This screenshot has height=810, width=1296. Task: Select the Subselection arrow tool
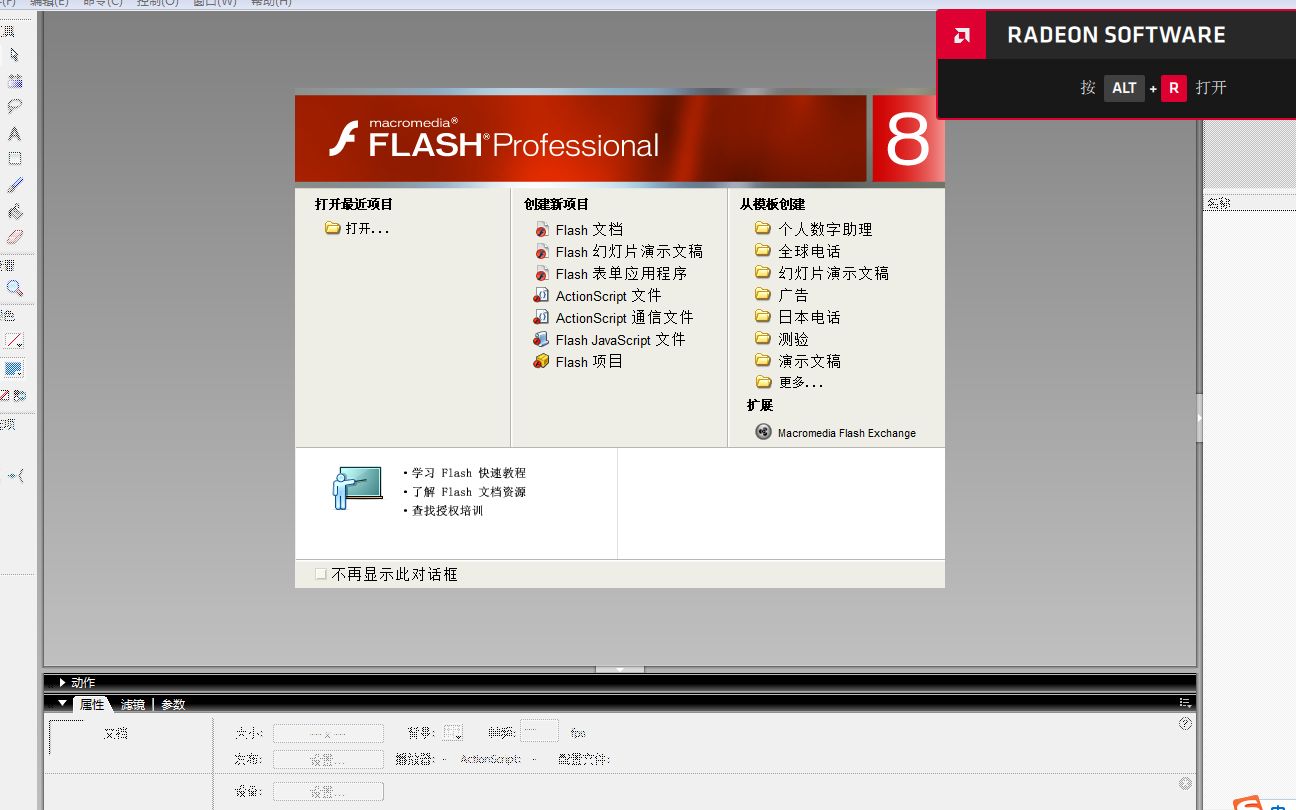[14, 55]
